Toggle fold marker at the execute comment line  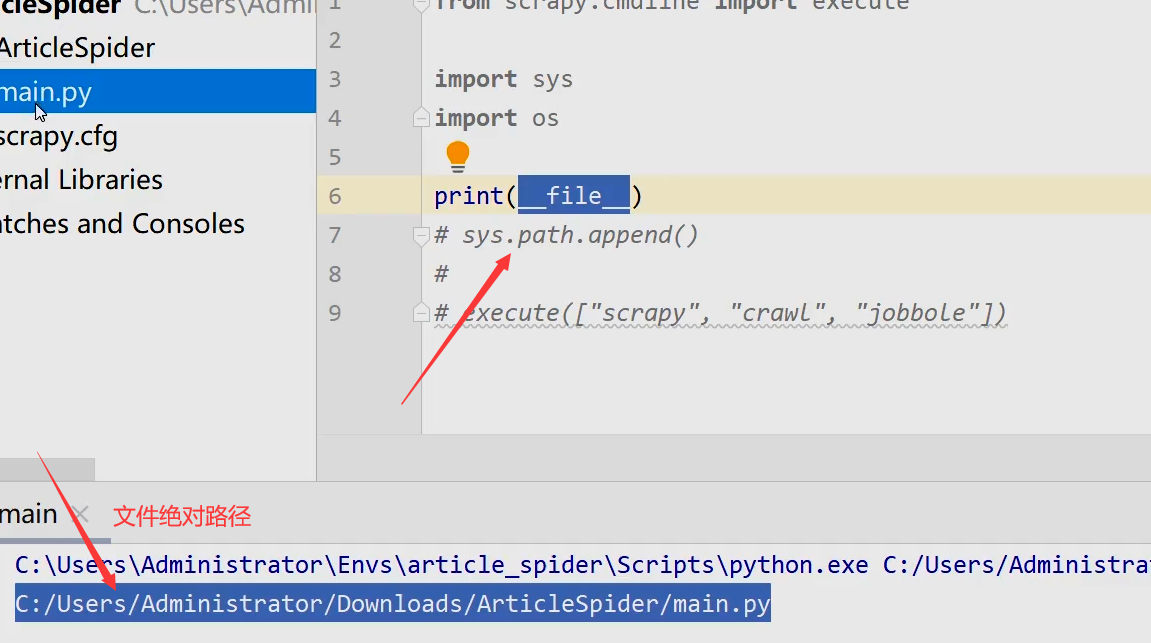[422, 313]
